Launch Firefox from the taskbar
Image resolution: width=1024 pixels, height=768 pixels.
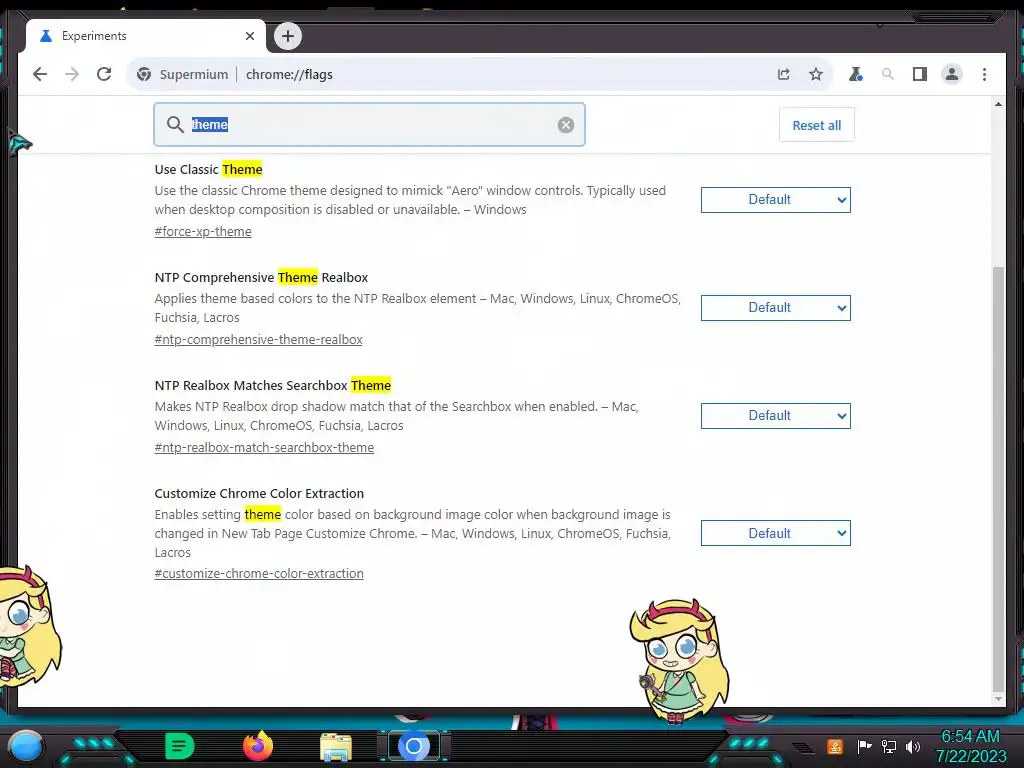[x=258, y=746]
